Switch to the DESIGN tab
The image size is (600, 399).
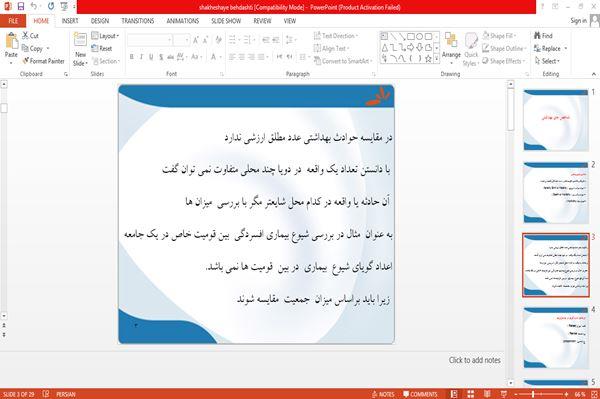[100, 21]
